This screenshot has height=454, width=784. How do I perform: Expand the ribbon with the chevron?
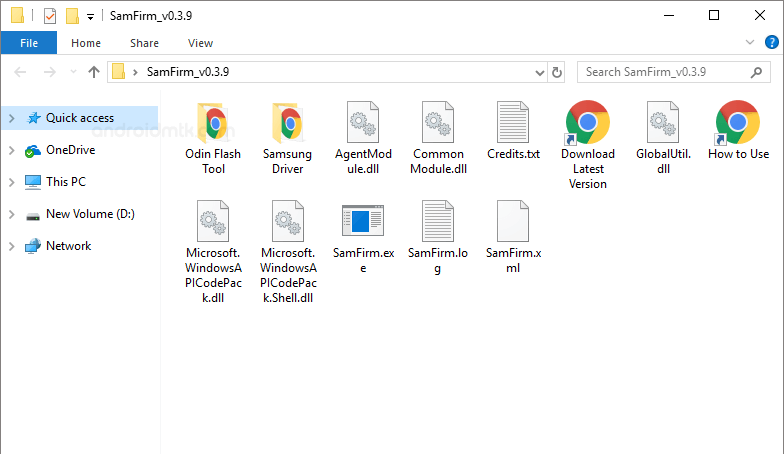coord(750,43)
